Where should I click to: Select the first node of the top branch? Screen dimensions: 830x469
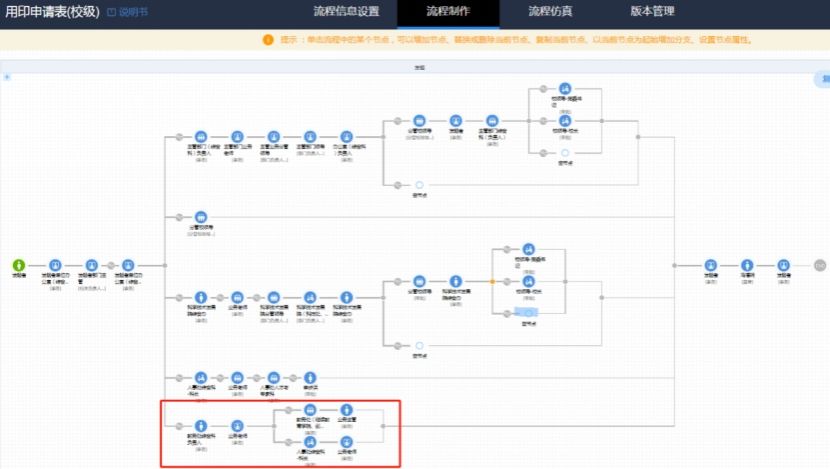pyautogui.click(x=200, y=136)
